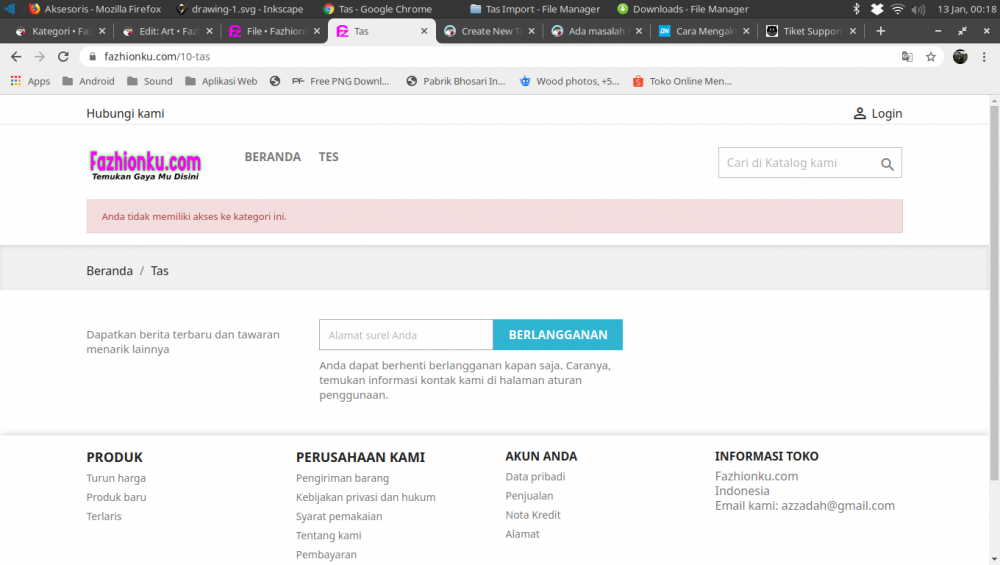1000x565 pixels.
Task: Open the Pengiriman barang link
Action: click(342, 478)
